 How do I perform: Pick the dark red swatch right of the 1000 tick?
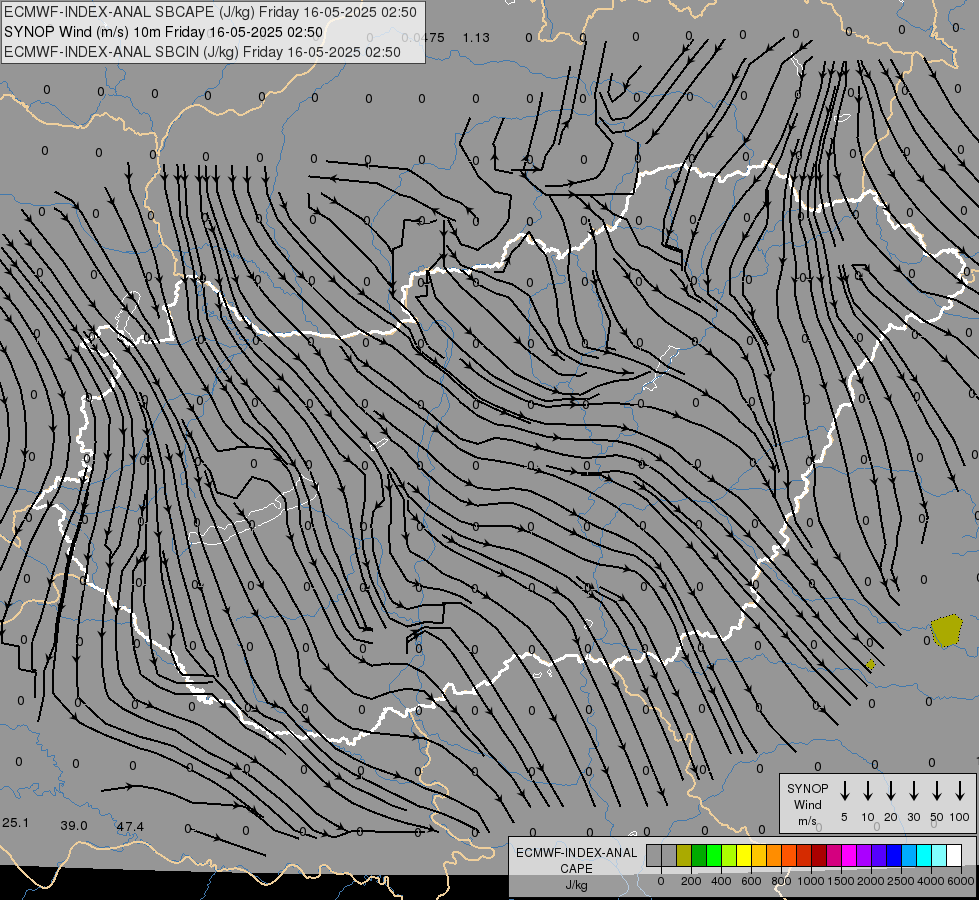(x=819, y=855)
